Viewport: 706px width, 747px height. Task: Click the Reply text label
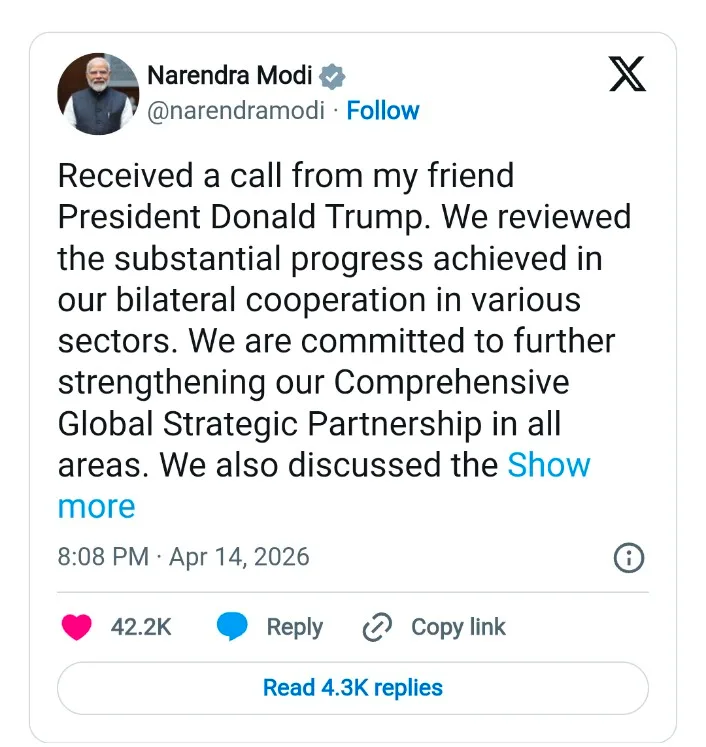(x=294, y=627)
